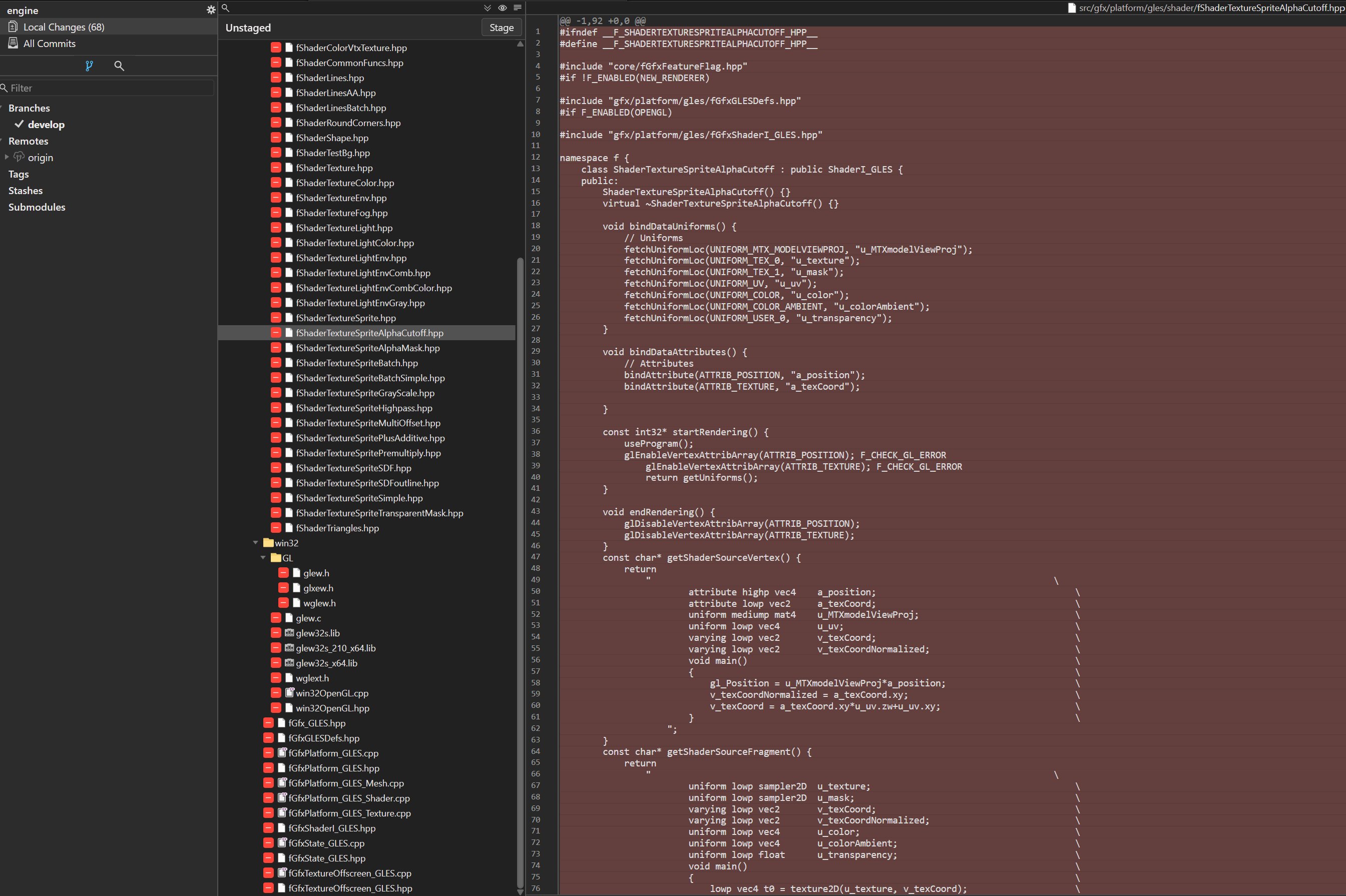Collapse the win32 folder
This screenshot has width=1346, height=896.
point(256,543)
